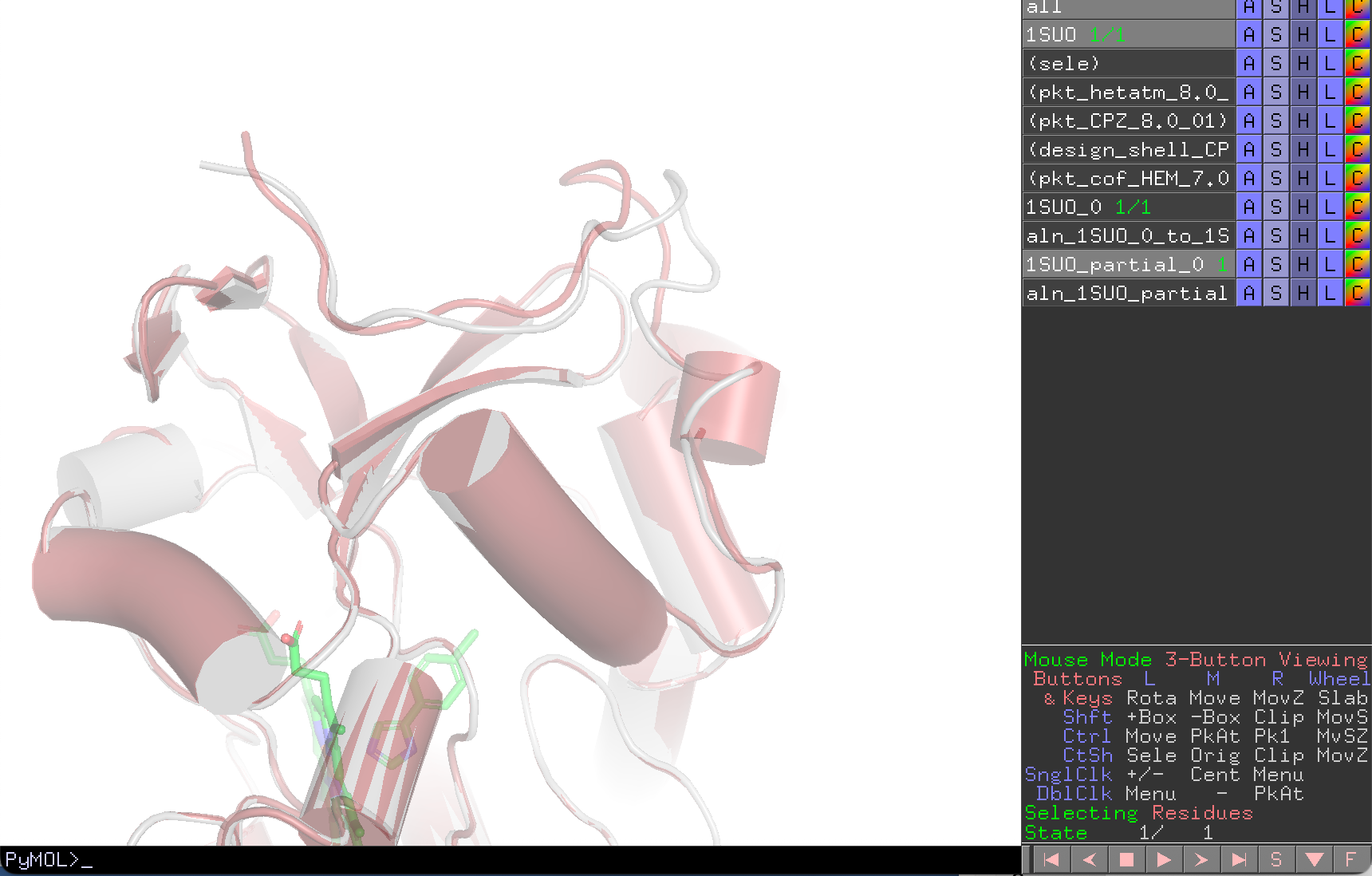Open Show menu for (sele)
This screenshot has height=876, width=1372.
point(1276,63)
